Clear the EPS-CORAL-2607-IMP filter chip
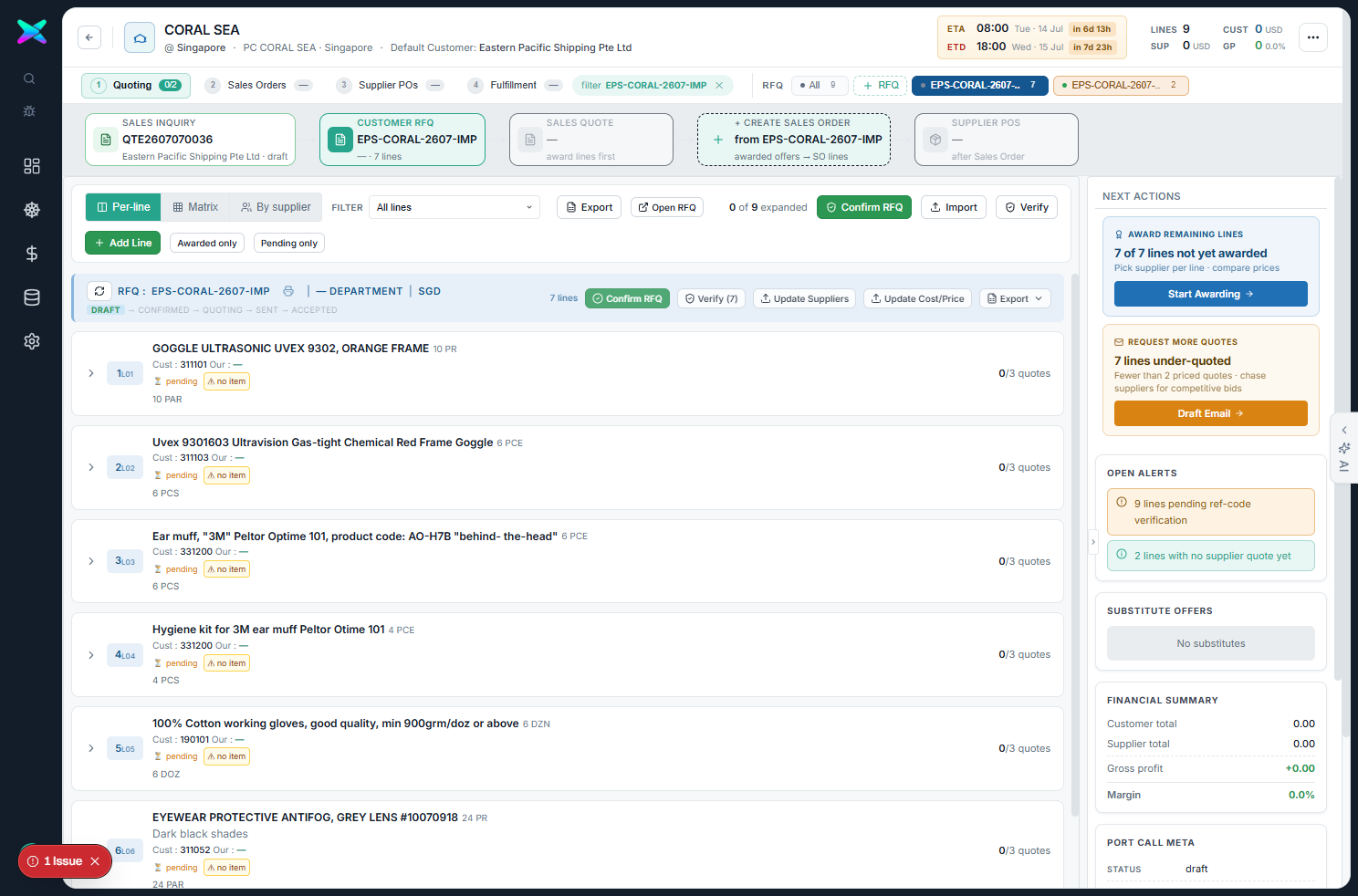1358x896 pixels. [719, 85]
